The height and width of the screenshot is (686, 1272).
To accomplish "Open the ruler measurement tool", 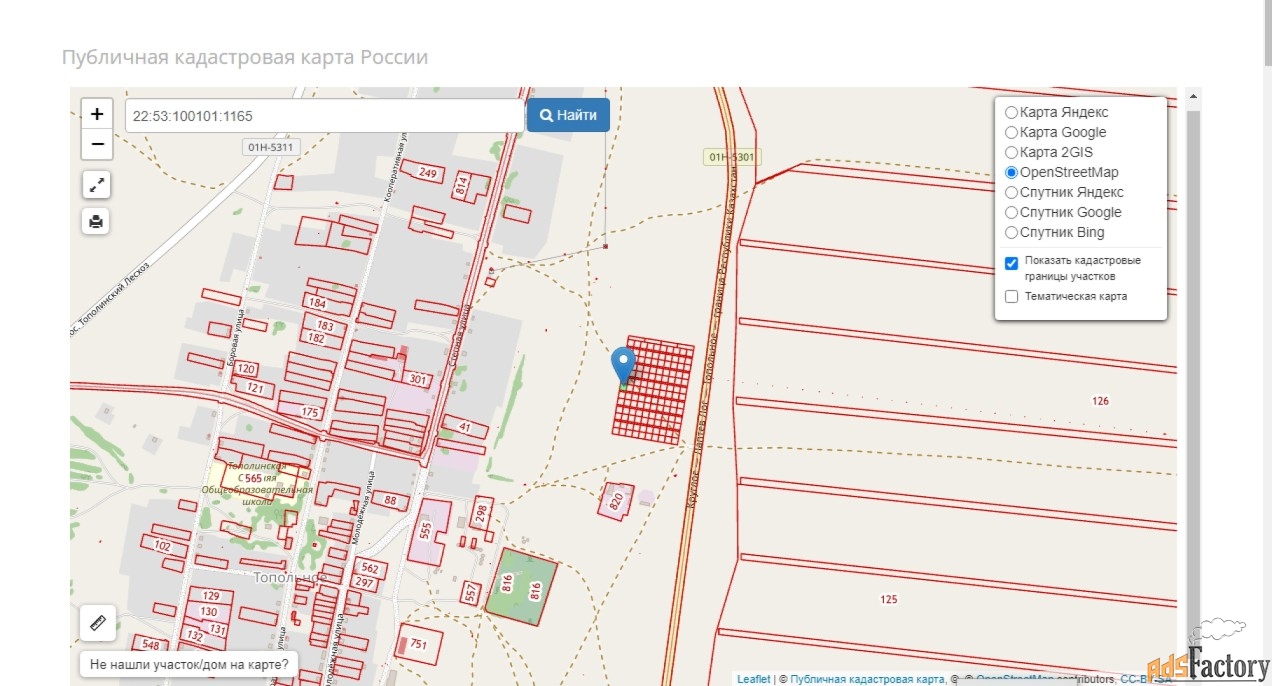I will 97,623.
